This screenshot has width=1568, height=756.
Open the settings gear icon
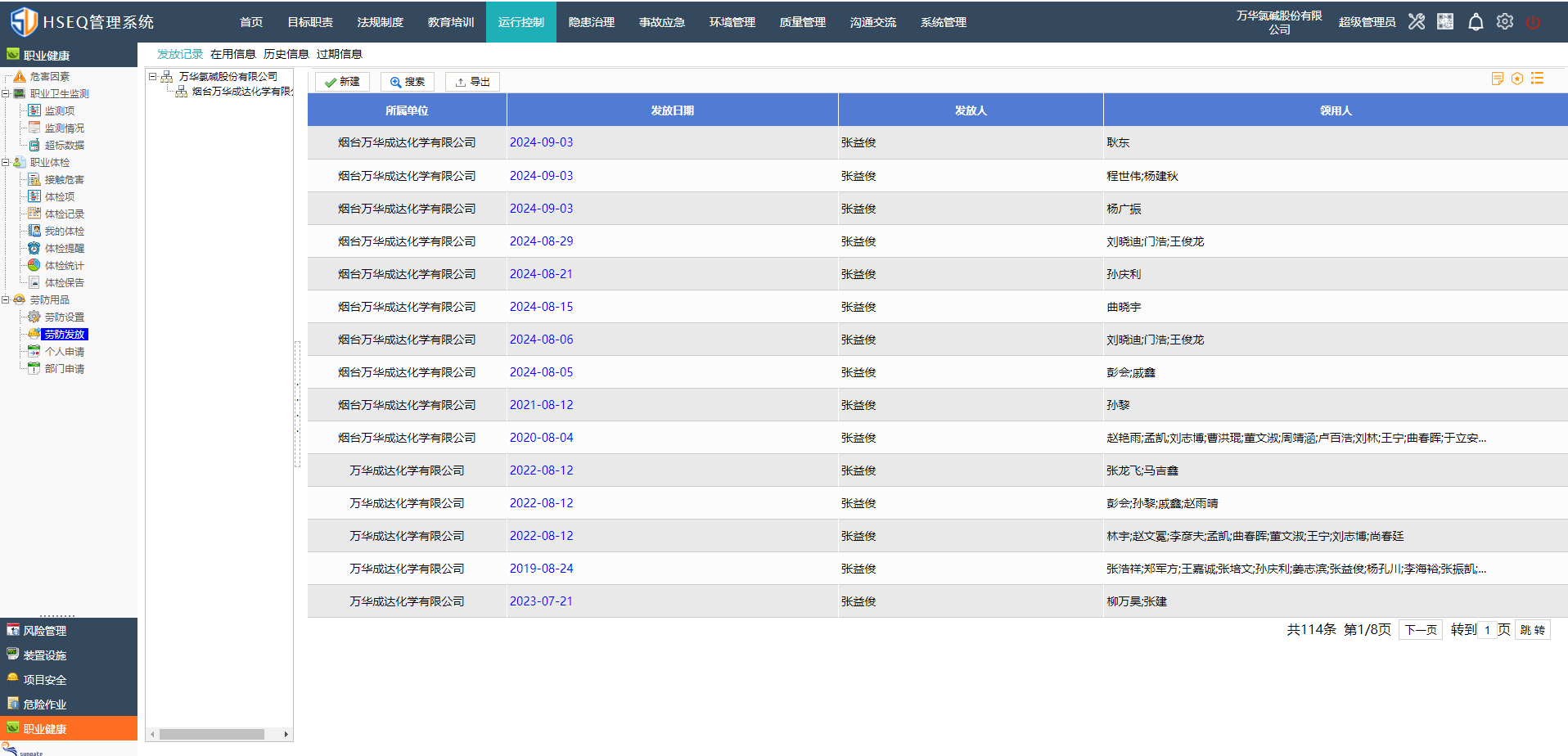pos(1505,22)
